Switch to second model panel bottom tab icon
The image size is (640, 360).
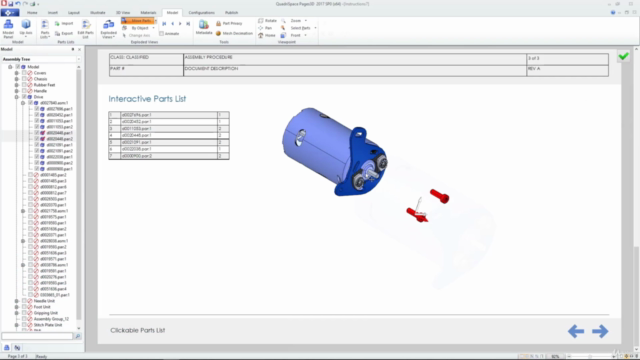tap(17, 348)
